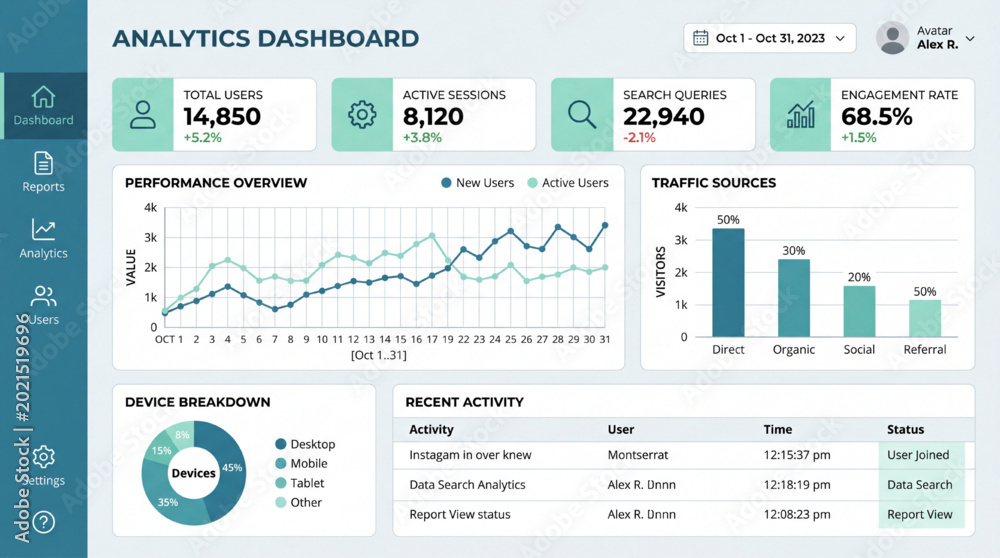This screenshot has width=1000, height=558.
Task: Open the Reports document icon
Action: (43, 164)
